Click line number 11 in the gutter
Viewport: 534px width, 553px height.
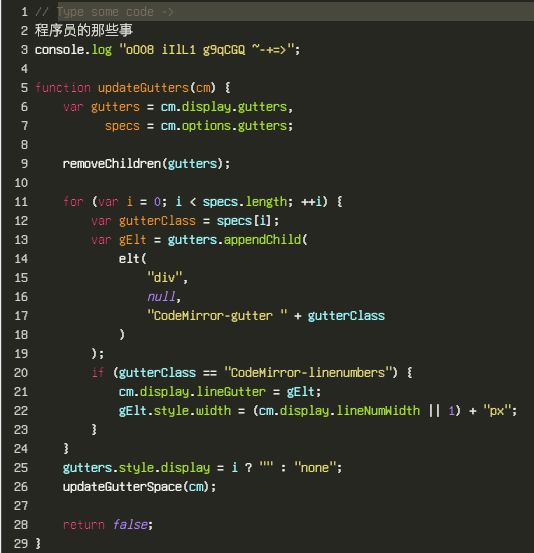point(21,202)
